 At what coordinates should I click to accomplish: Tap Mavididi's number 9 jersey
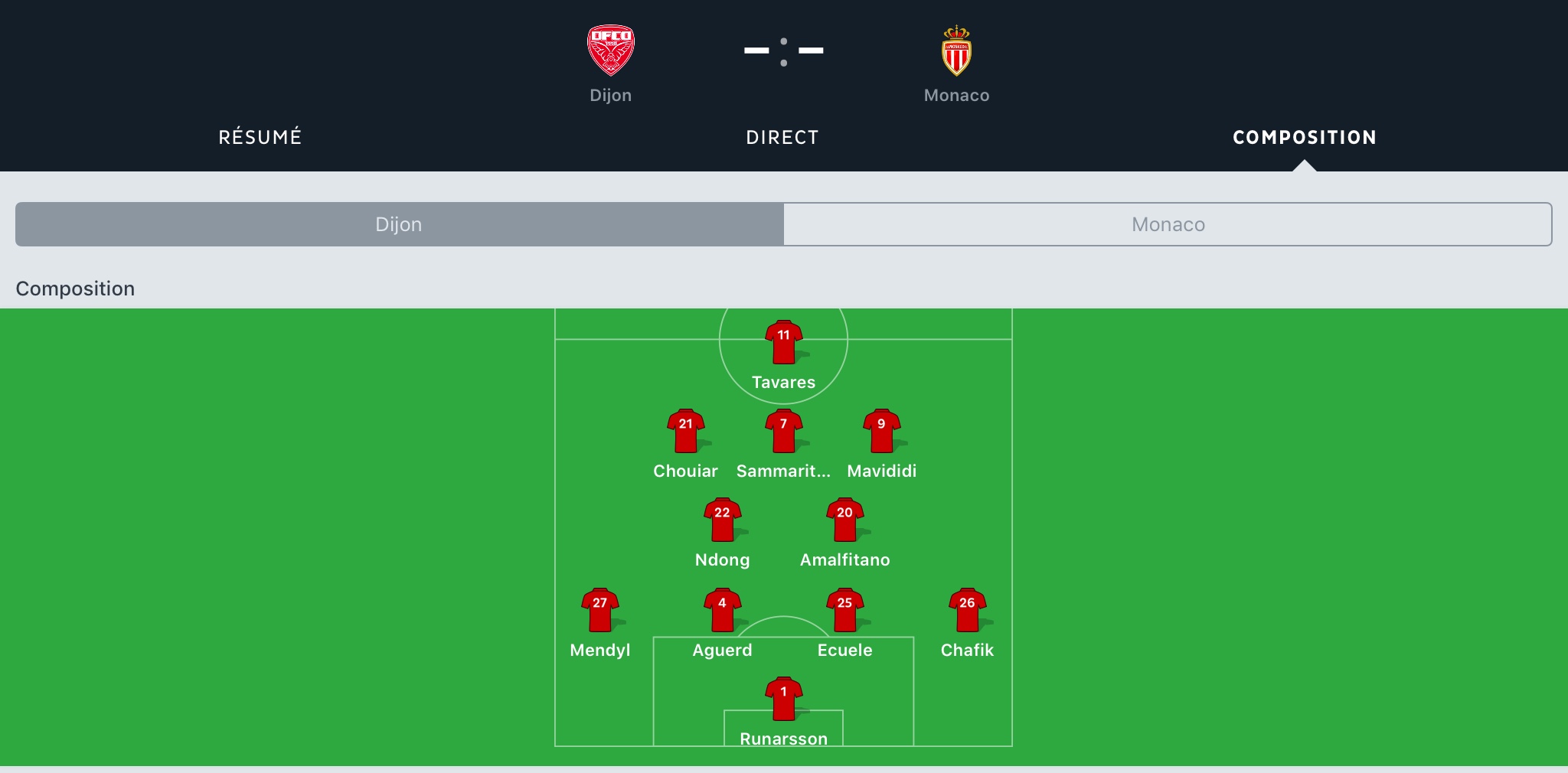(x=881, y=430)
